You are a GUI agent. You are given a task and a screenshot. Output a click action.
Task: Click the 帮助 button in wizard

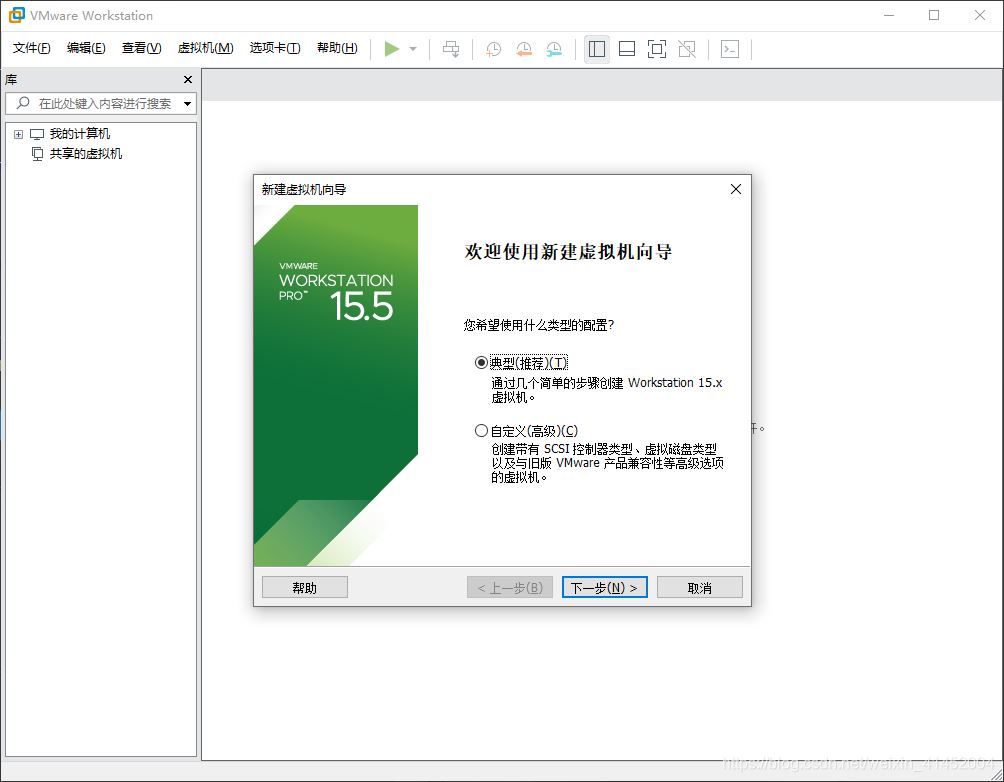tap(304, 587)
